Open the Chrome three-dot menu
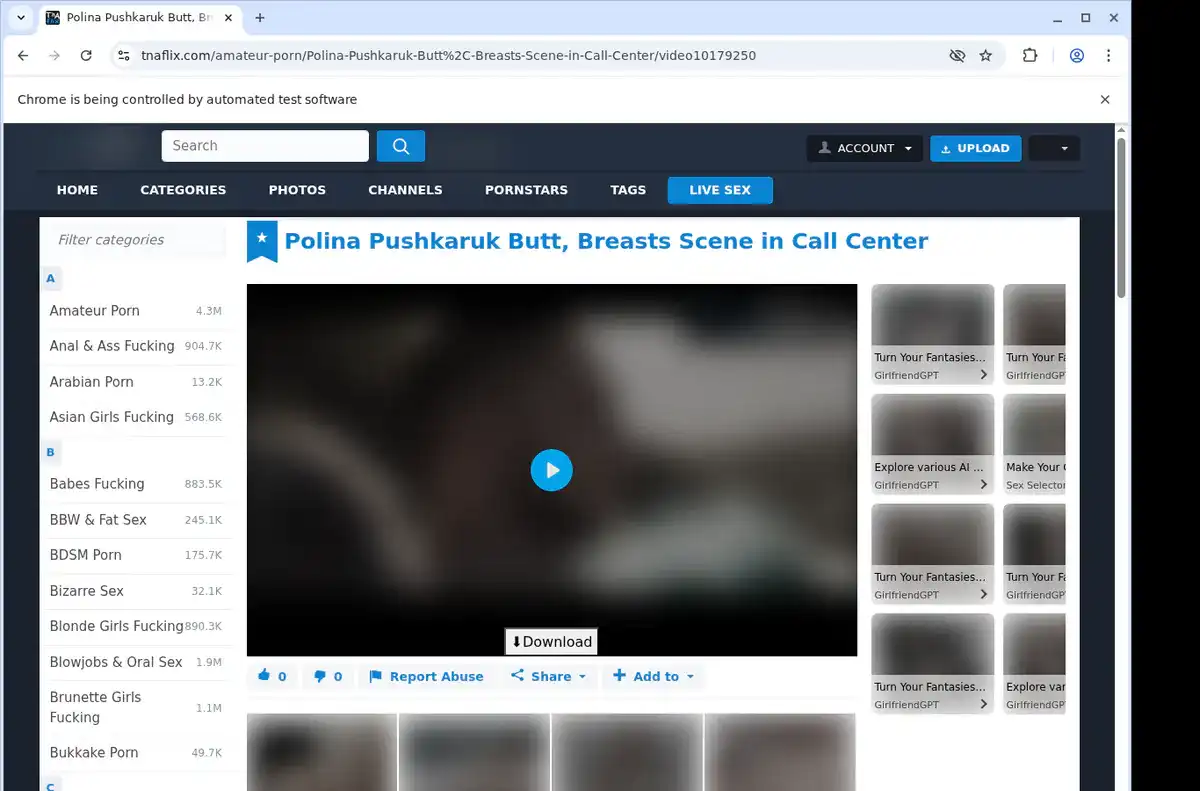The width and height of the screenshot is (1200, 791). pyautogui.click(x=1108, y=56)
